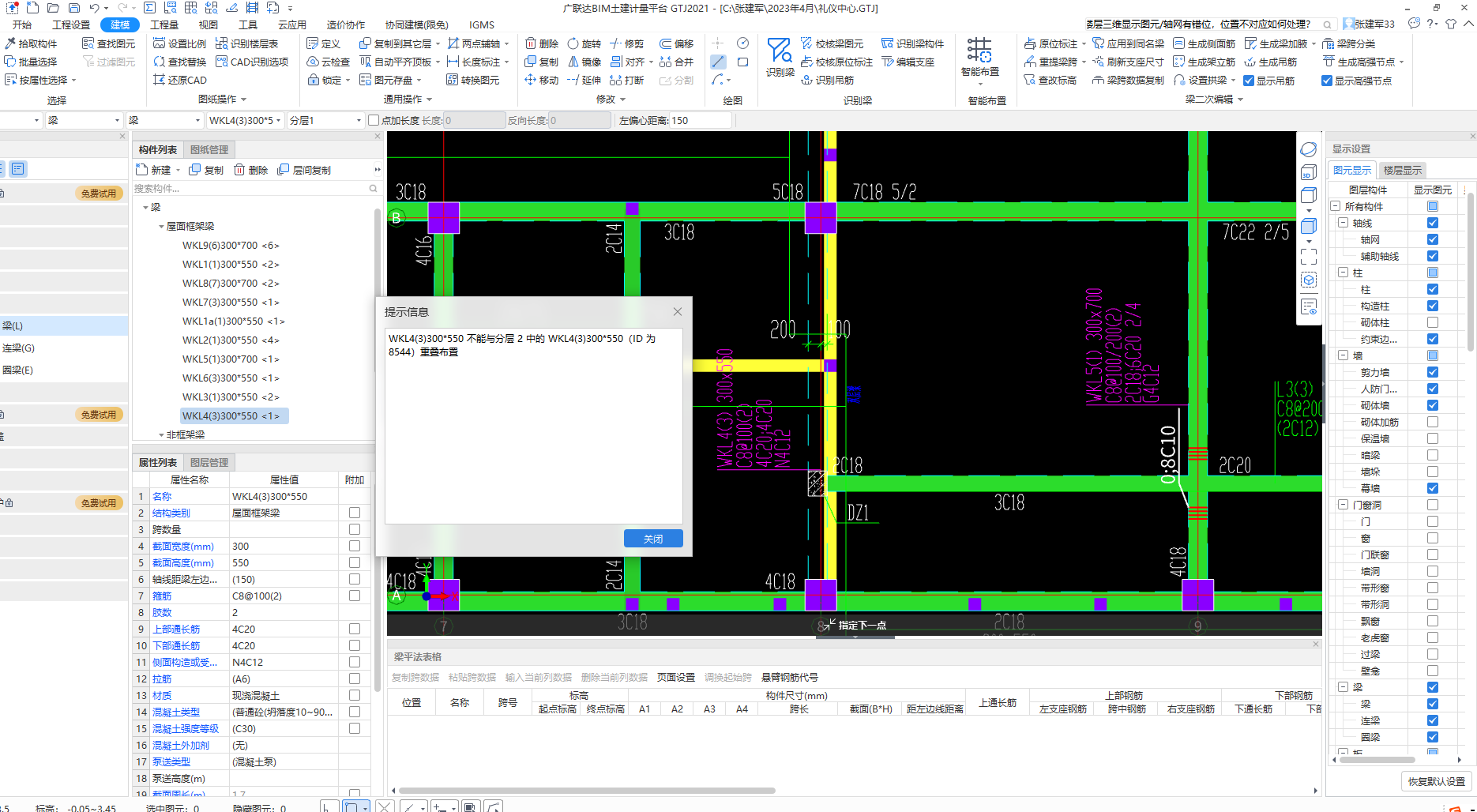Open the 云应用 ribbon tab
1477x812 pixels.
pyautogui.click(x=291, y=24)
